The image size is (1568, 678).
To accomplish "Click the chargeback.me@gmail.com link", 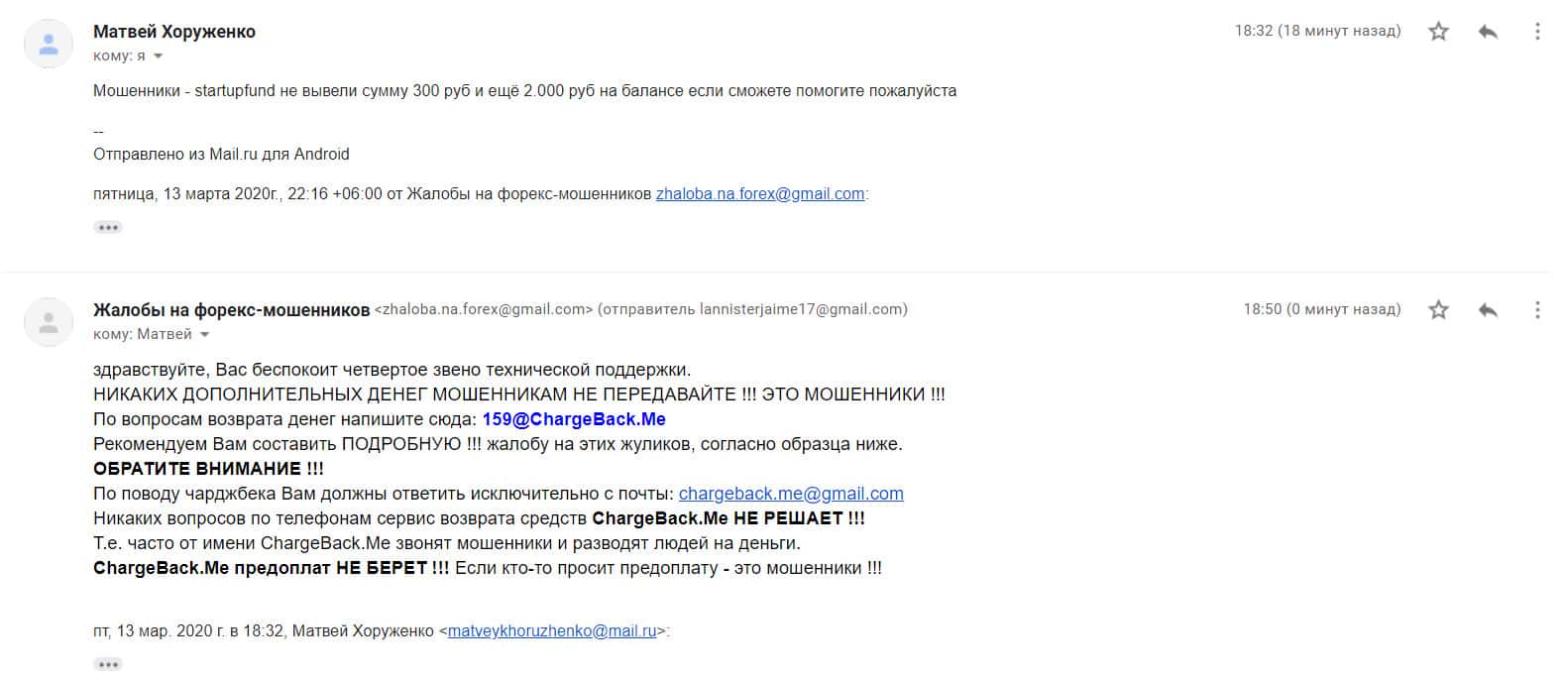I will point(791,494).
